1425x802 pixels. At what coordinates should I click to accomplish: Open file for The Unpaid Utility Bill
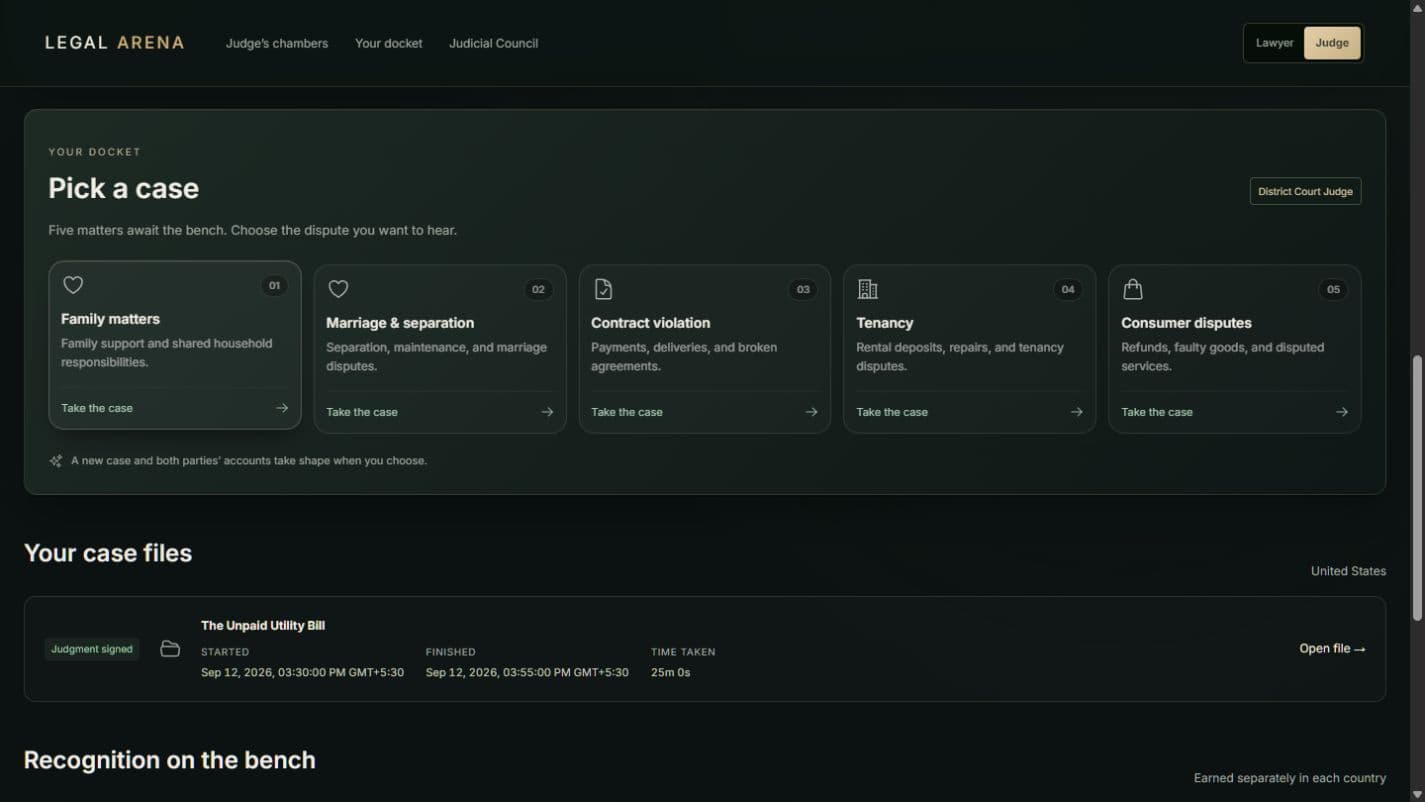tap(1332, 649)
